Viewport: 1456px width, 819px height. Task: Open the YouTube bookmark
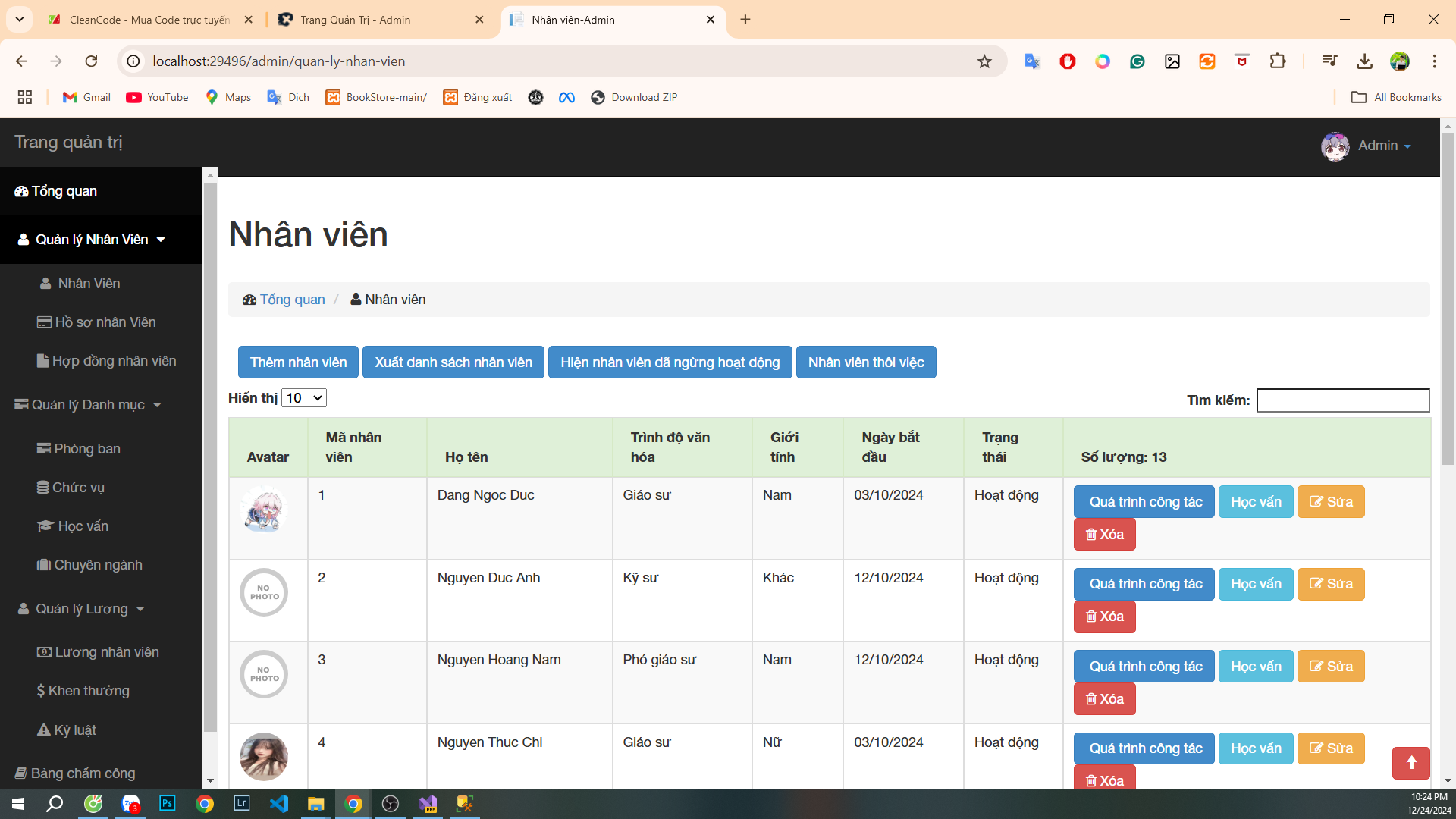157,97
